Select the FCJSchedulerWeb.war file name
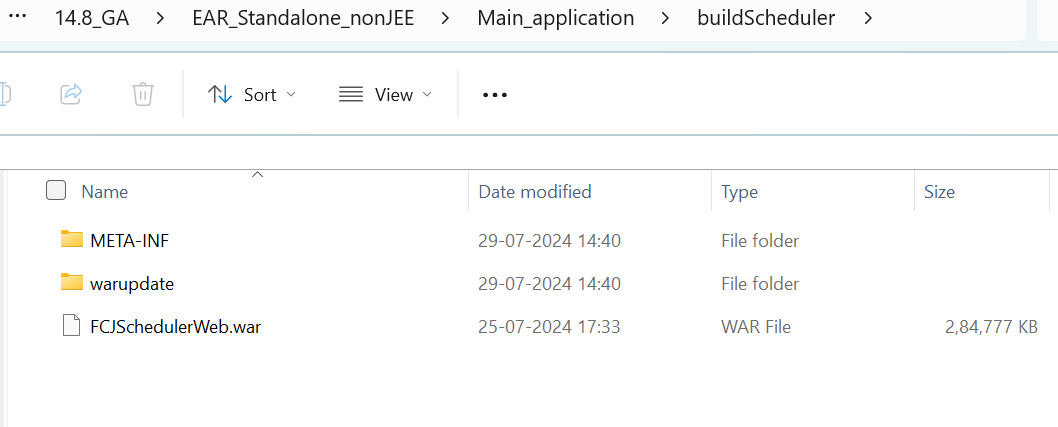Image resolution: width=1058 pixels, height=427 pixels. pos(176,326)
